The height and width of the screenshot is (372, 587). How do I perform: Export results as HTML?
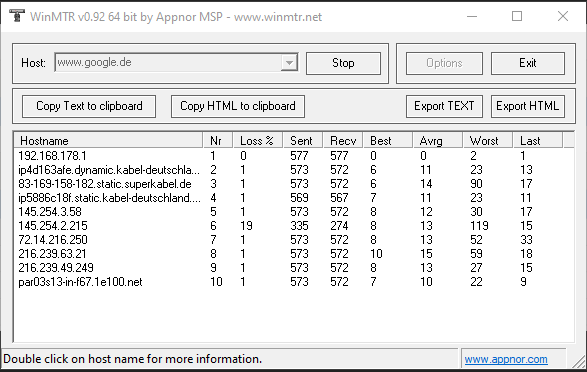click(528, 106)
